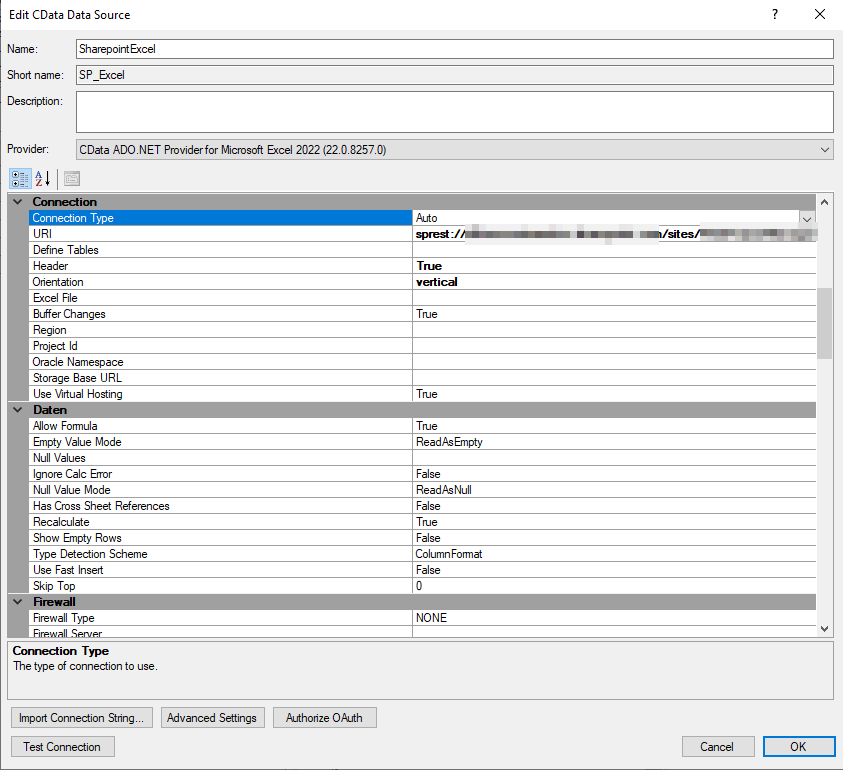Open the Connection Type dropdown arrow
The width and height of the screenshot is (843, 770).
click(x=806, y=218)
